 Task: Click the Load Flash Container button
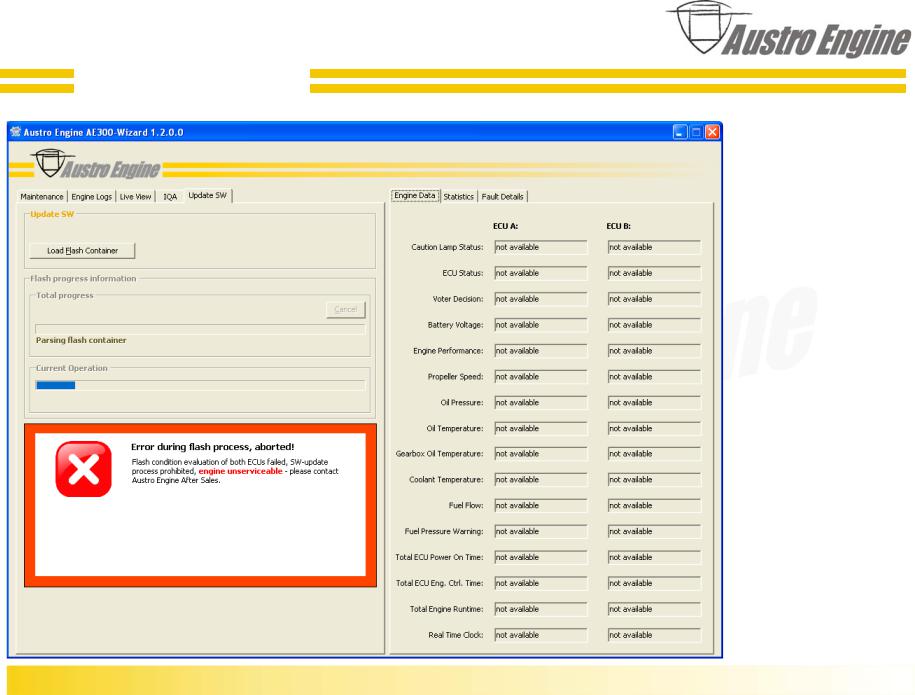click(82, 250)
